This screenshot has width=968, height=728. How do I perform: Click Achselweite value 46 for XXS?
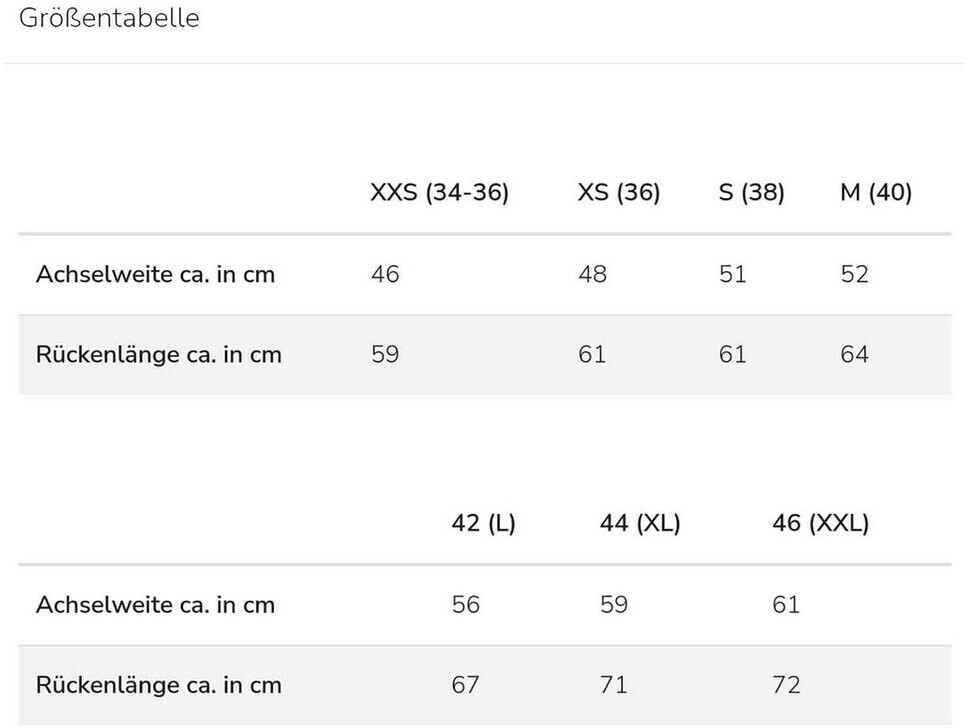coord(385,274)
